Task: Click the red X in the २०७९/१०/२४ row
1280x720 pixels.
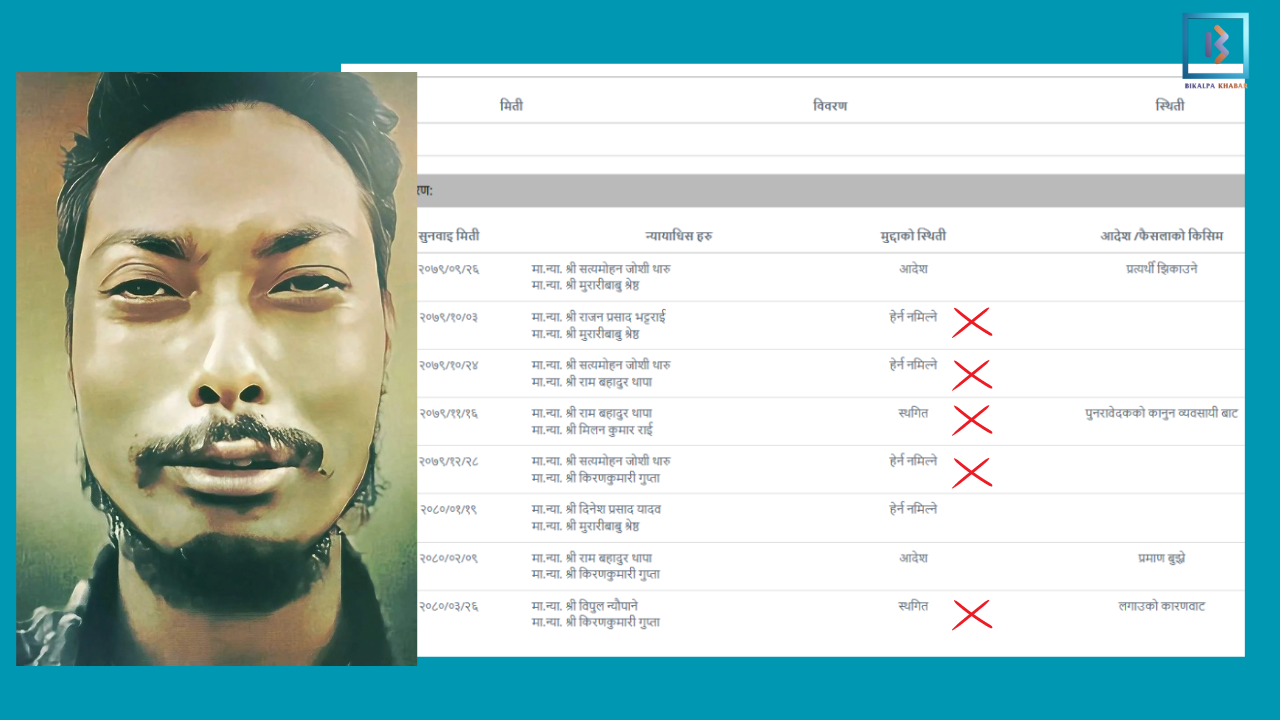Action: (971, 375)
